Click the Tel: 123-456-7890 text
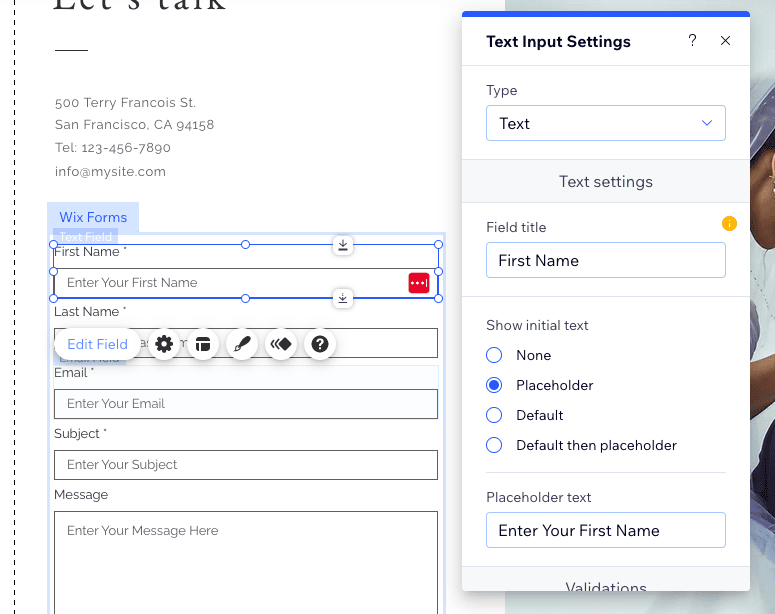The height and width of the screenshot is (614, 775). (113, 148)
